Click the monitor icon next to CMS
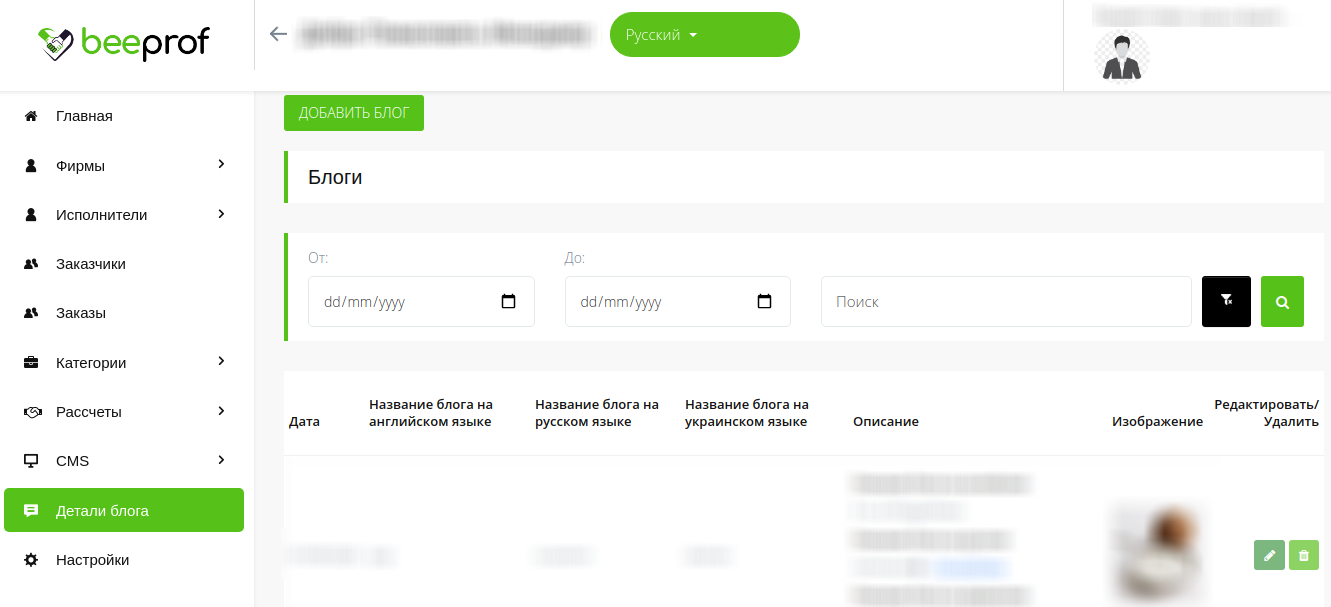The width and height of the screenshot is (1331, 607). click(x=30, y=460)
